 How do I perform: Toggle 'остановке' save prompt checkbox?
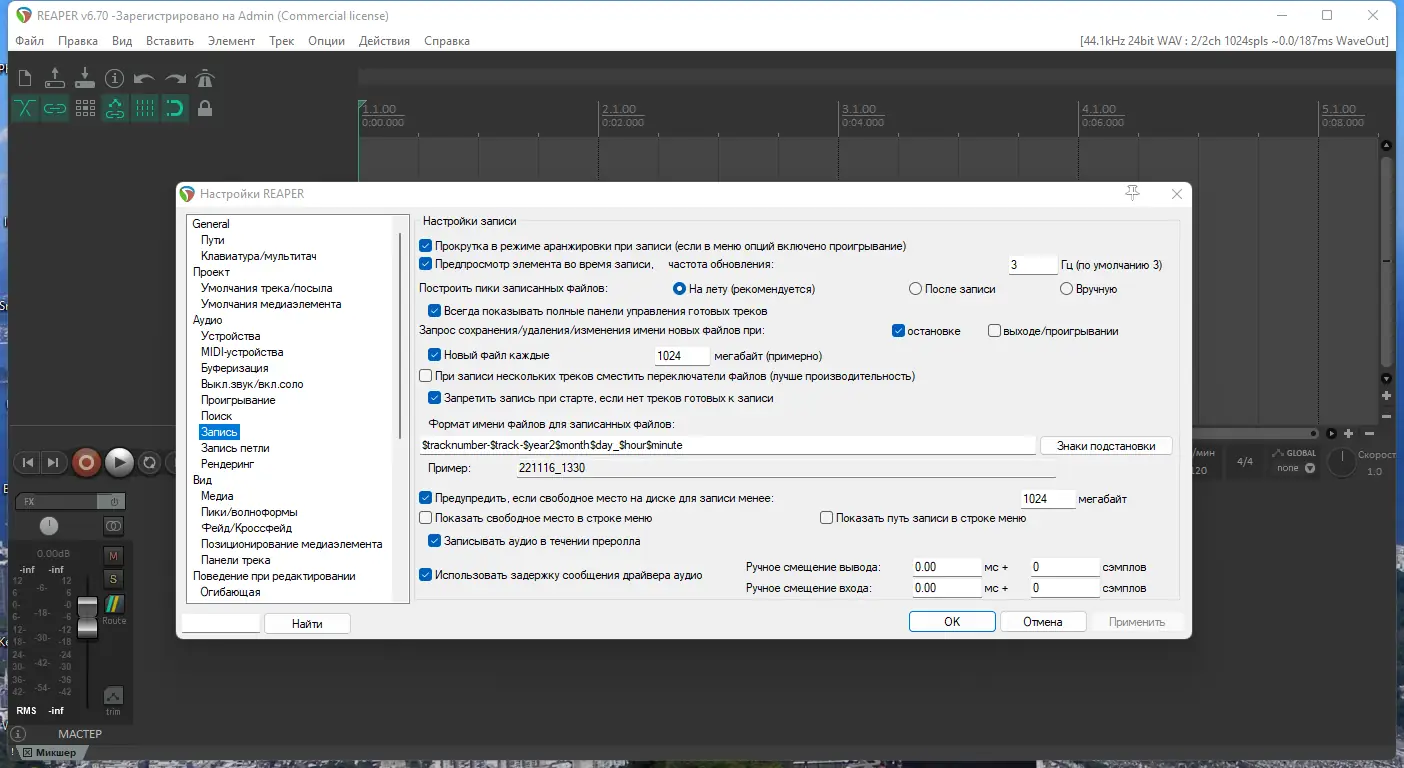point(898,331)
